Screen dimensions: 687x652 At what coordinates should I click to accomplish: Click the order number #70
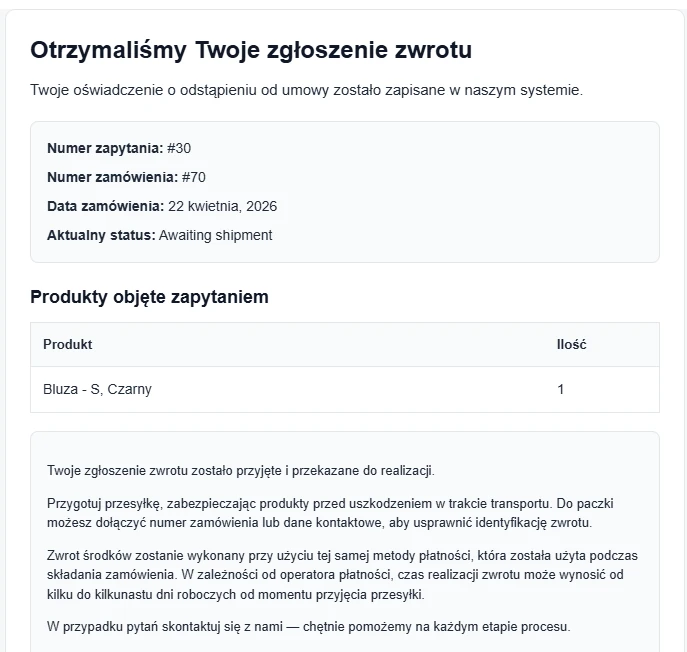click(x=194, y=177)
